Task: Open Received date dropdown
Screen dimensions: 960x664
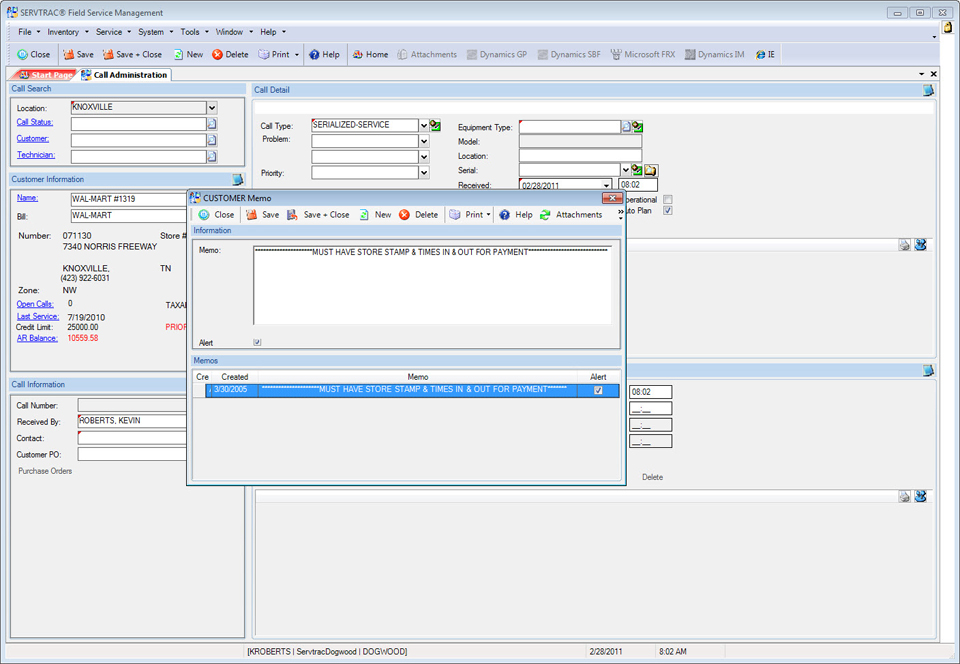Action: point(606,185)
